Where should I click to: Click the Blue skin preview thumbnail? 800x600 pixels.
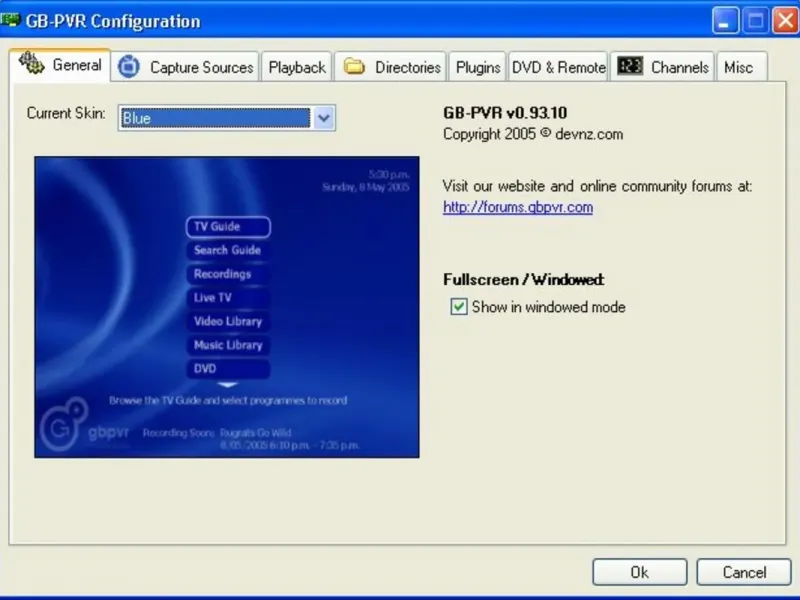(227, 307)
